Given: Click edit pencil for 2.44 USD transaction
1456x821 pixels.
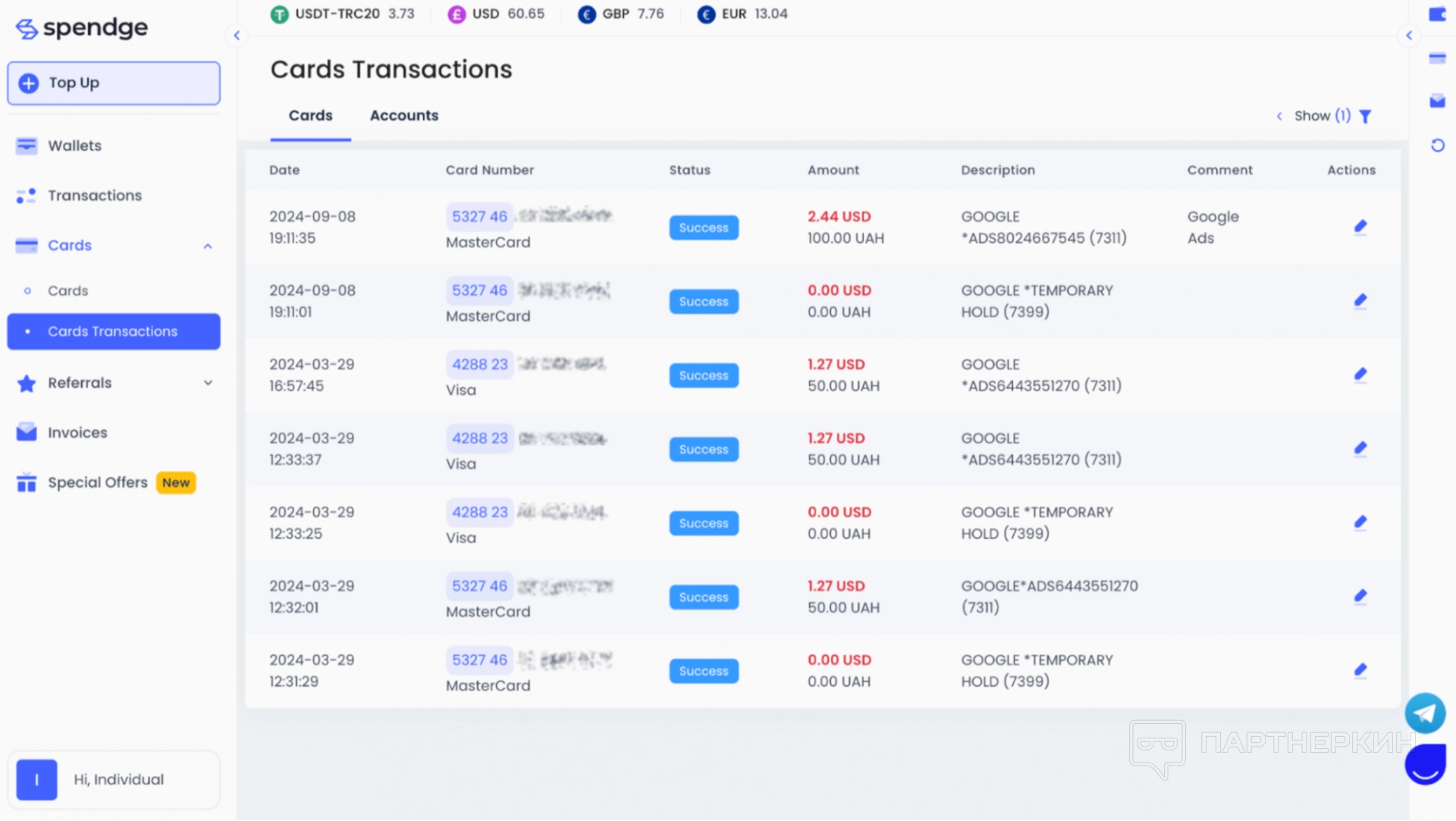Looking at the screenshot, I should pyautogui.click(x=1360, y=227).
